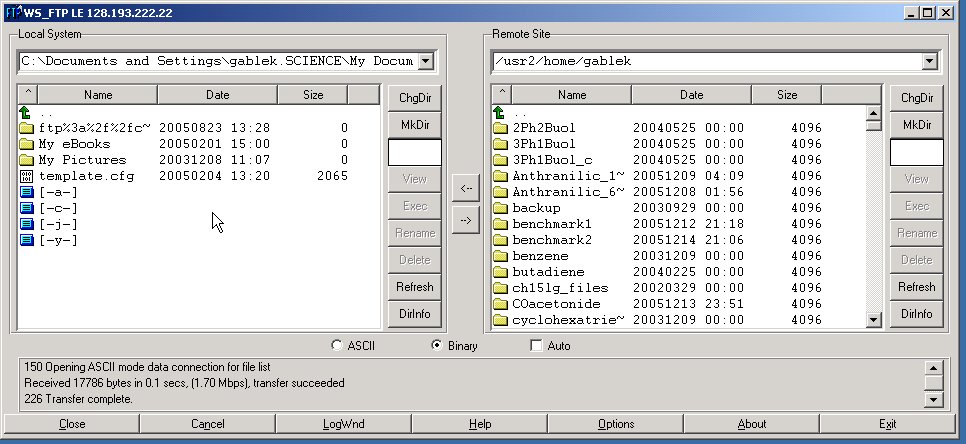Screen dimensions: 966x444
Task: Select the cyclohexatrie~ folder icon
Action: (x=500, y=320)
